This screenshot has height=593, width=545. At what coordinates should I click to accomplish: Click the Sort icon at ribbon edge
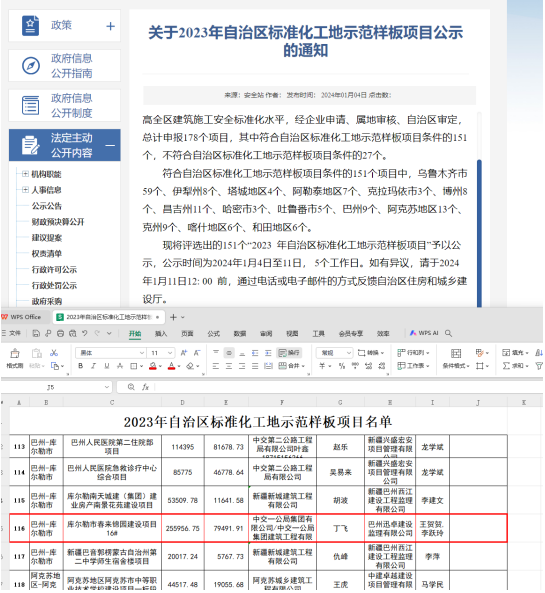(x=539, y=353)
